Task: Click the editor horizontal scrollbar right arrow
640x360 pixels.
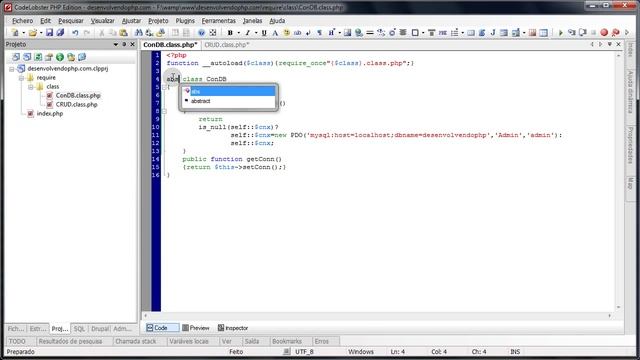Action: [610, 316]
